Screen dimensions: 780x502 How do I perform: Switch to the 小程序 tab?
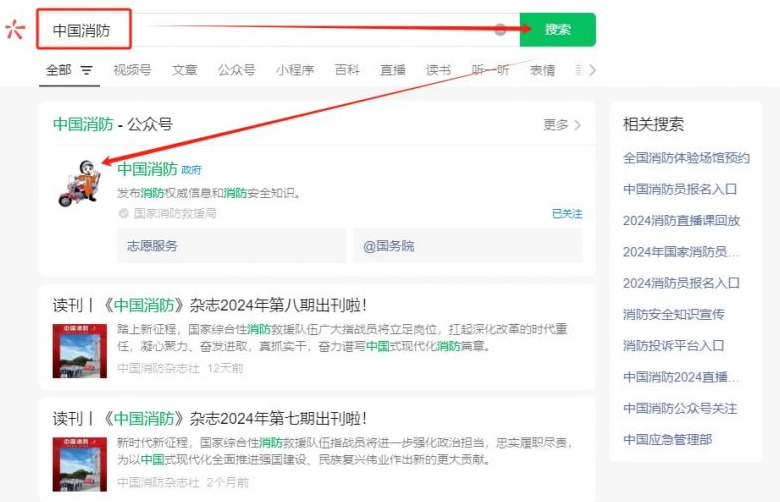point(295,70)
